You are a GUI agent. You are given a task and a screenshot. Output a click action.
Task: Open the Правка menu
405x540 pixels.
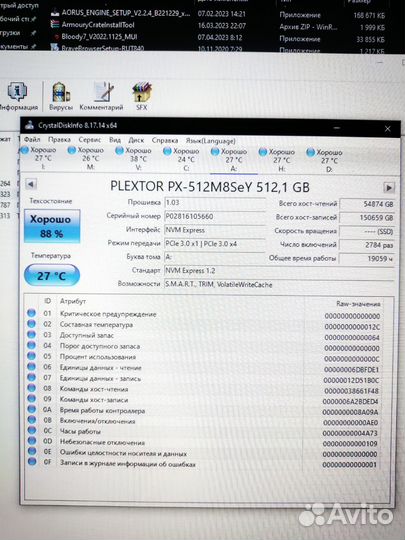pyautogui.click(x=59, y=139)
